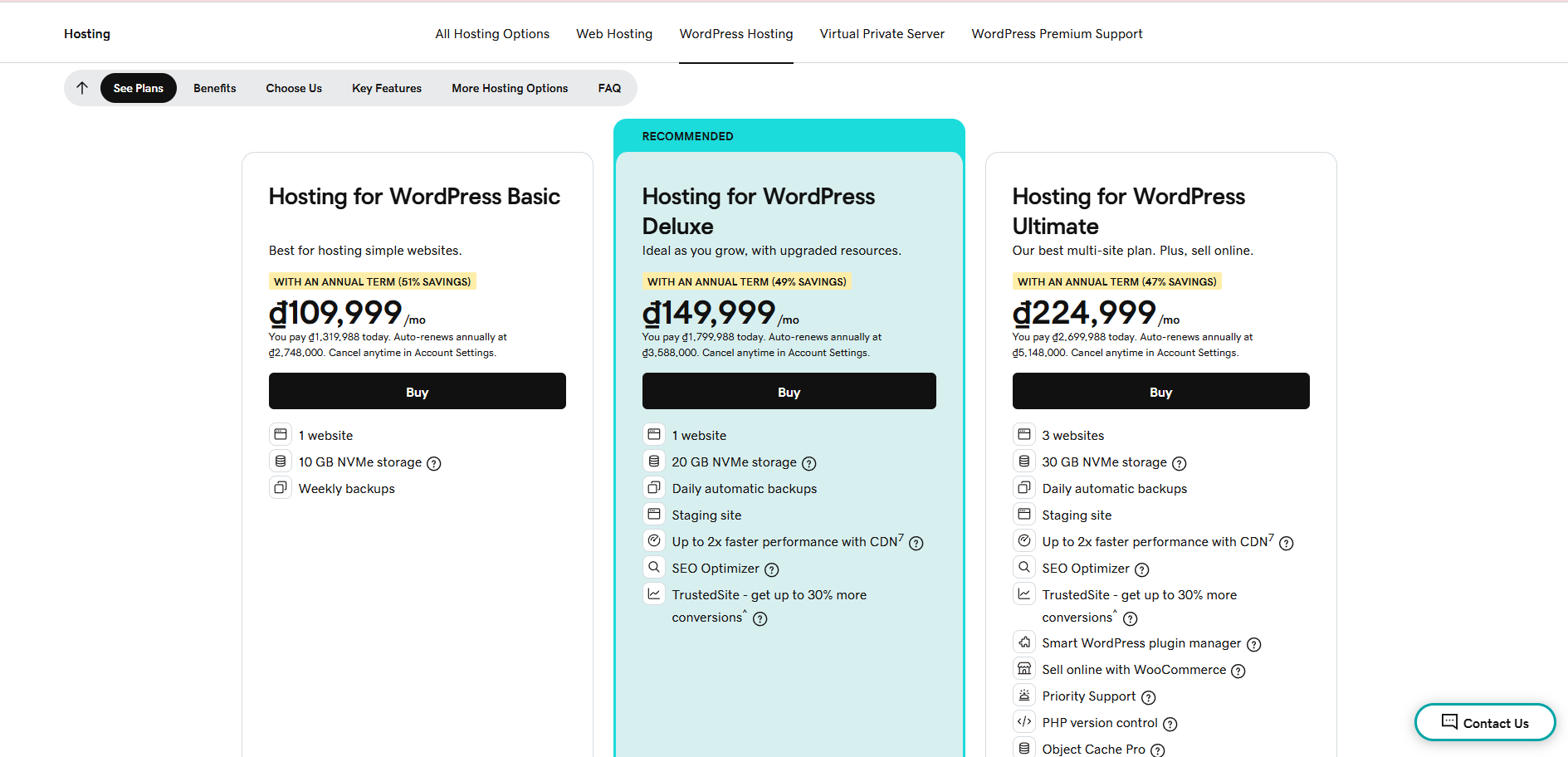The width and height of the screenshot is (1568, 757).
Task: Show info for Ultimate 30 GB NVMe storage
Action: 1179,463
